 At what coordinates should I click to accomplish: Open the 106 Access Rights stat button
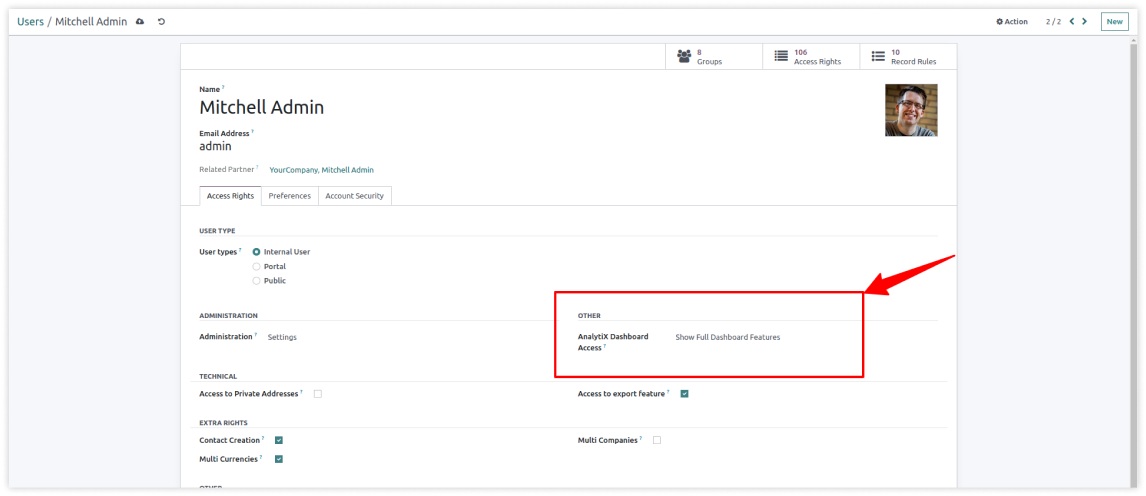pos(810,57)
